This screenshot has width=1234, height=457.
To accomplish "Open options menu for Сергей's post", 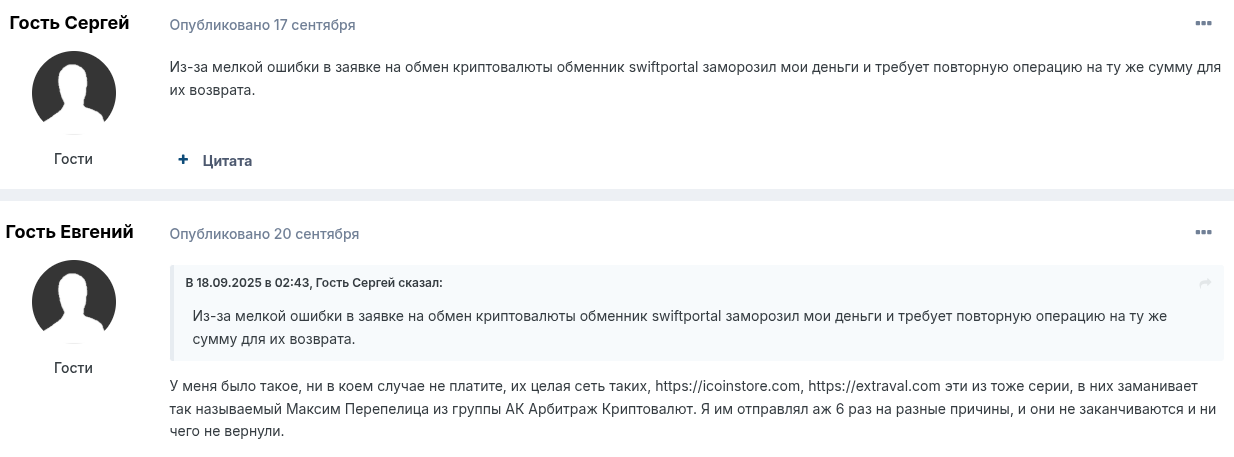I will pos(1203,23).
